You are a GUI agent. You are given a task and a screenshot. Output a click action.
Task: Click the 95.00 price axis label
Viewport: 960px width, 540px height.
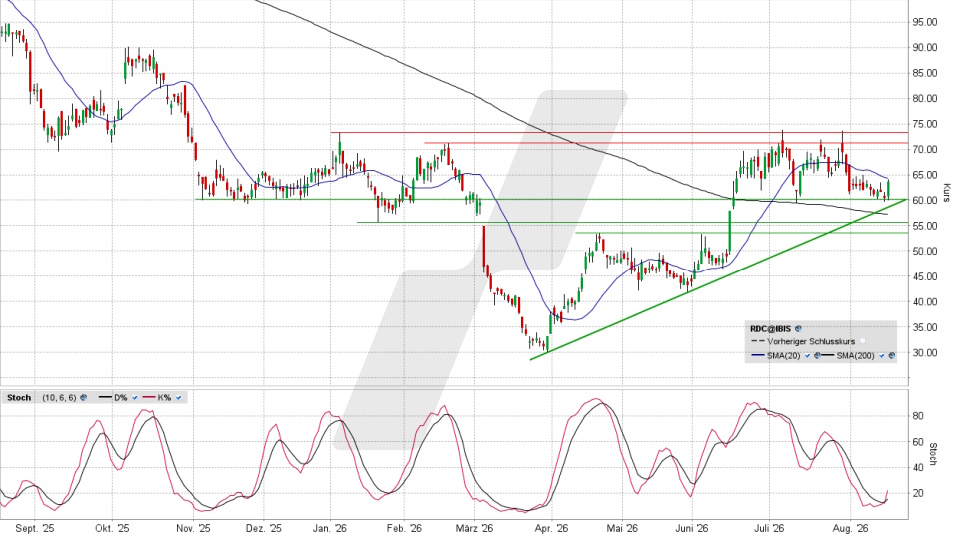(924, 22)
